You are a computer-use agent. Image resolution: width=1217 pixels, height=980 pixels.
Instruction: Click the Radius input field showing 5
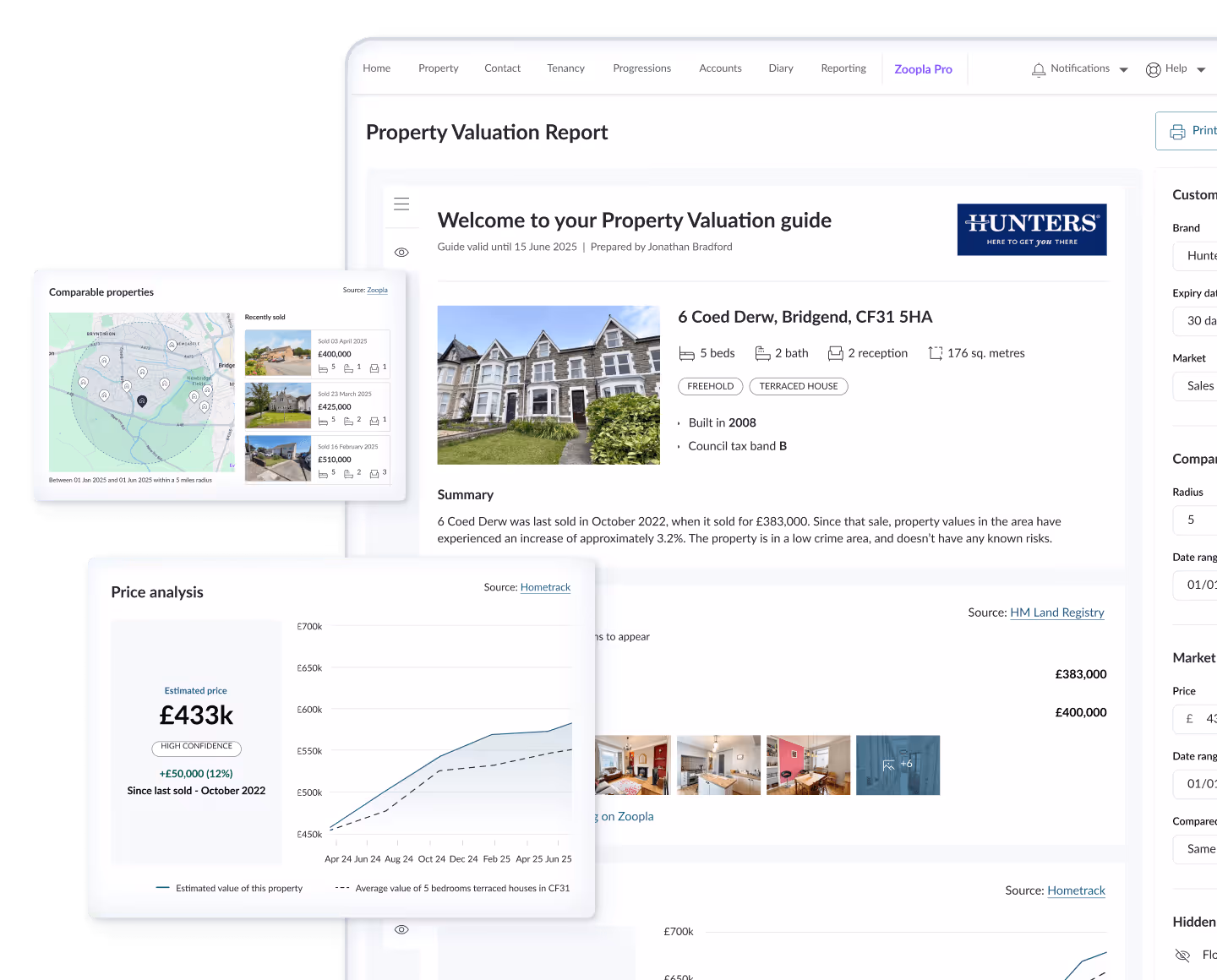(1195, 520)
